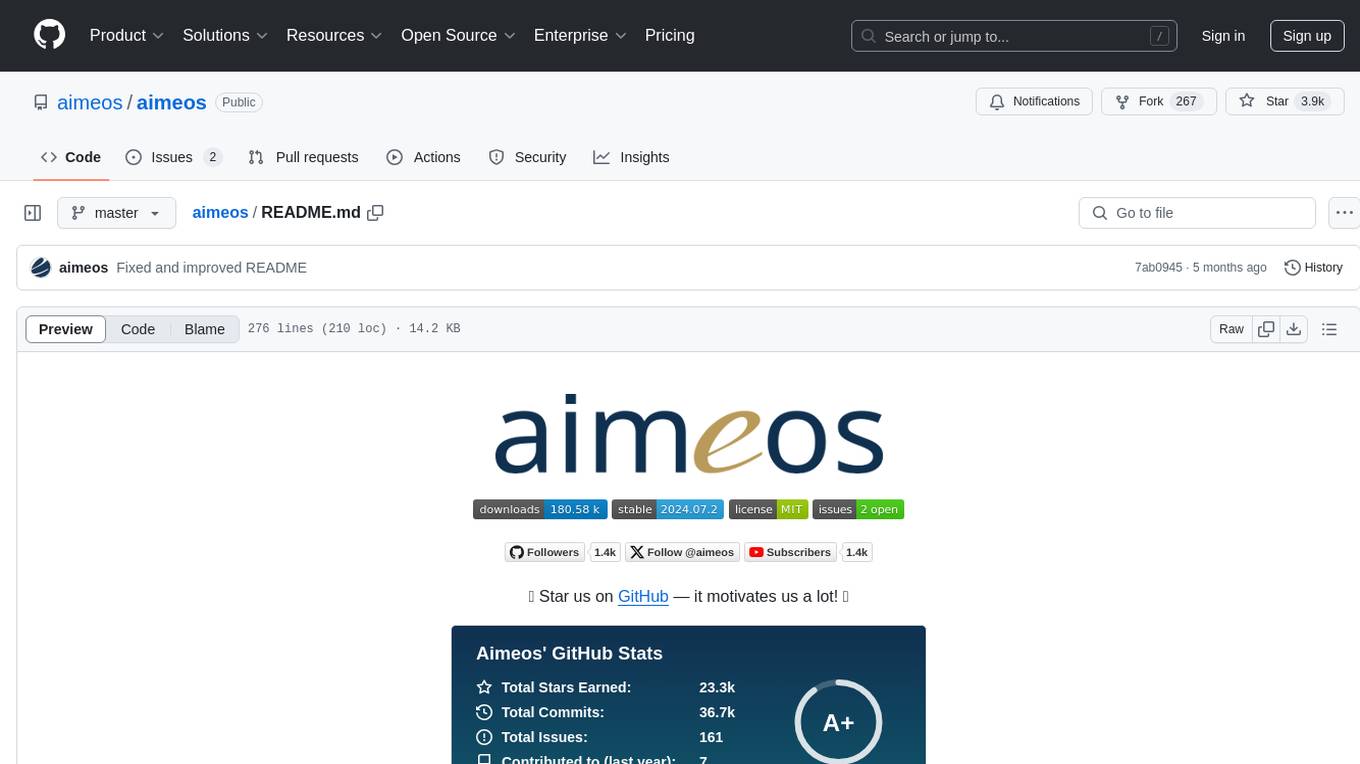Switch to the Code tab

71,157
